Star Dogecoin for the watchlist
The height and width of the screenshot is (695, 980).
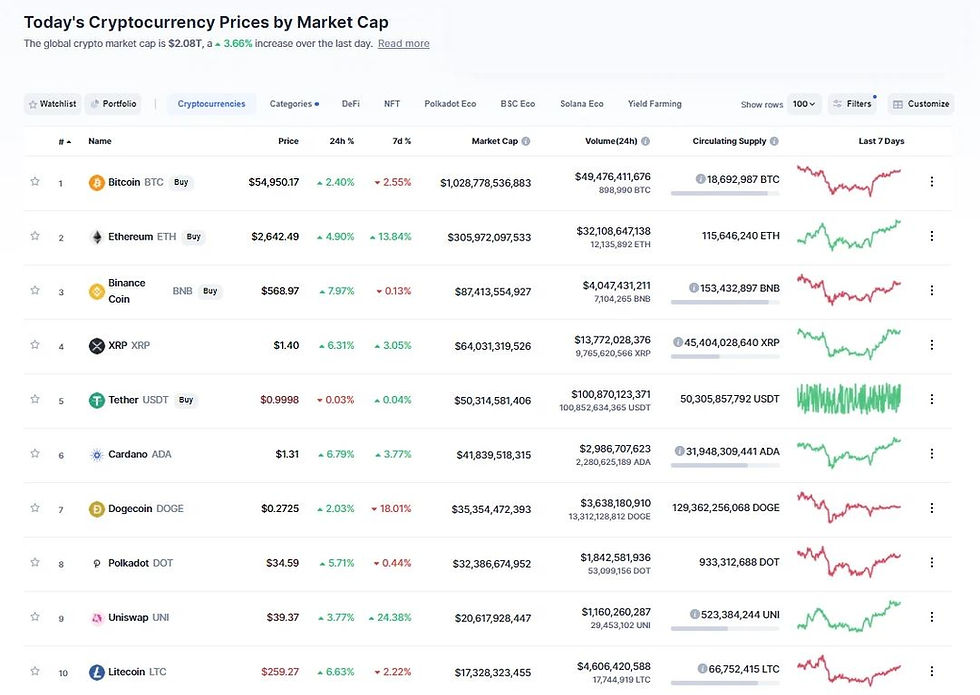pyautogui.click(x=35, y=508)
